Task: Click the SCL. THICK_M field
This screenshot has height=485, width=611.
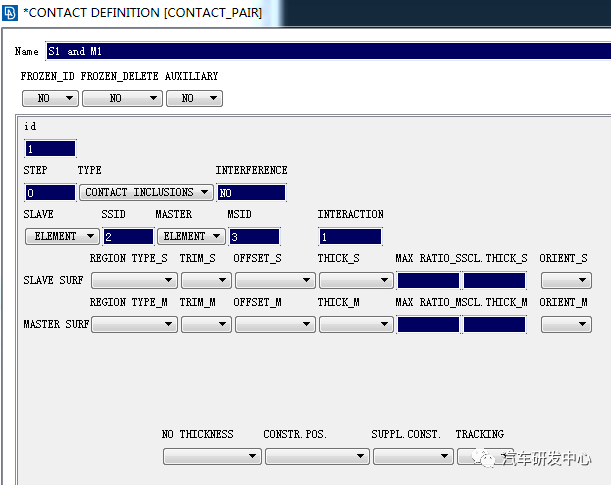Action: coord(494,325)
